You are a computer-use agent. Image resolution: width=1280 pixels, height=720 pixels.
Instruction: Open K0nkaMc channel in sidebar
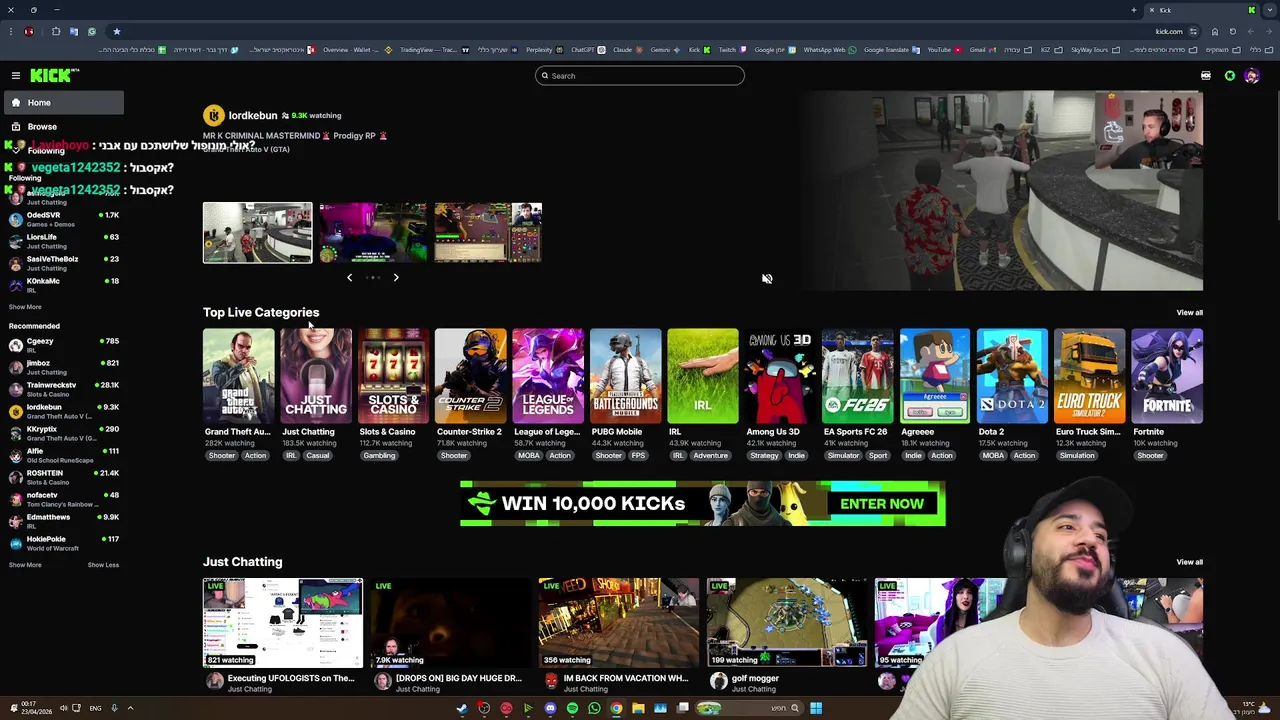click(x=63, y=285)
